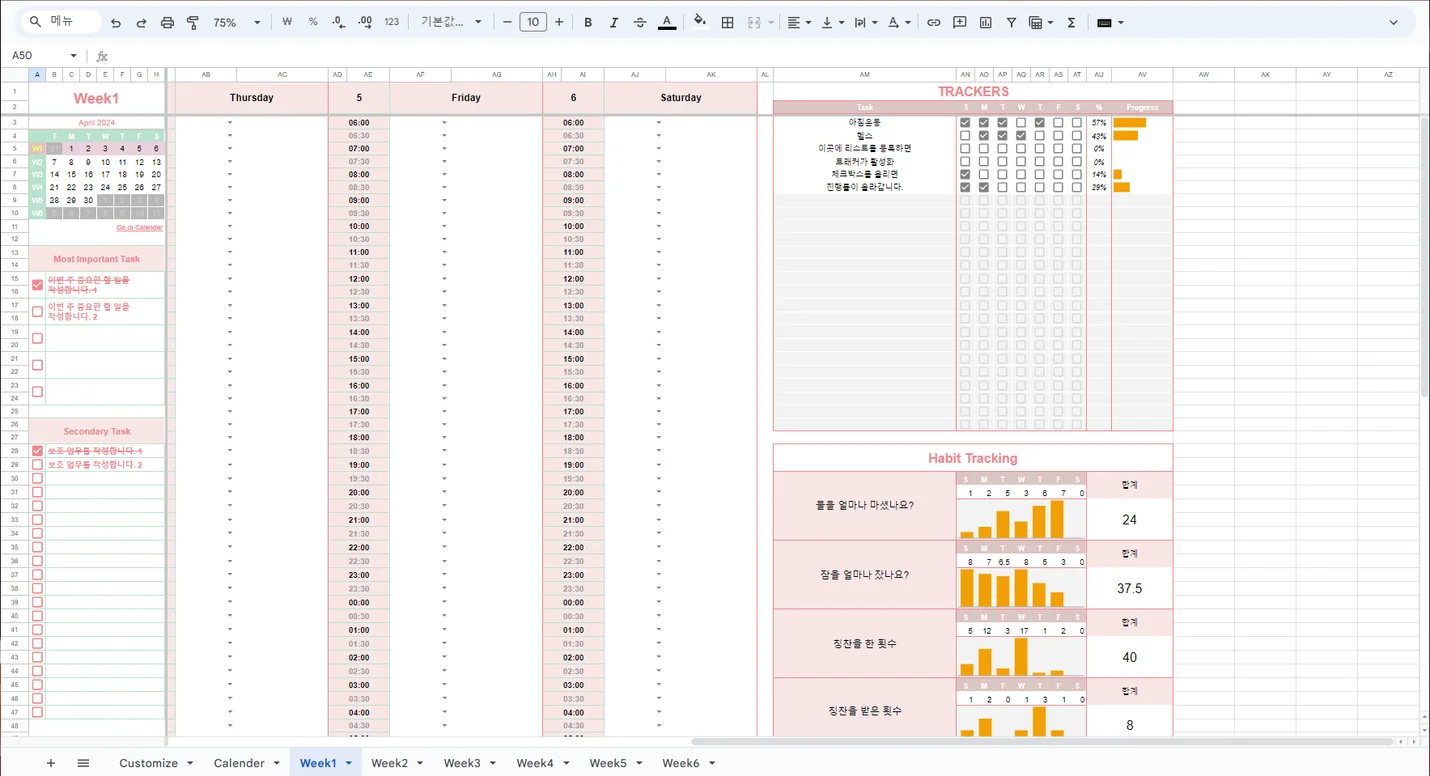Toggle Wednesday checkbox for 아침운동 tracker

(x=1021, y=122)
